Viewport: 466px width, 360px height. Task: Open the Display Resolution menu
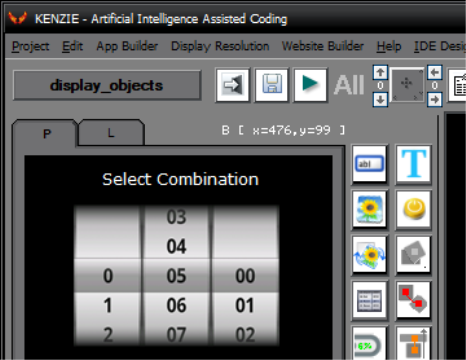(220, 46)
